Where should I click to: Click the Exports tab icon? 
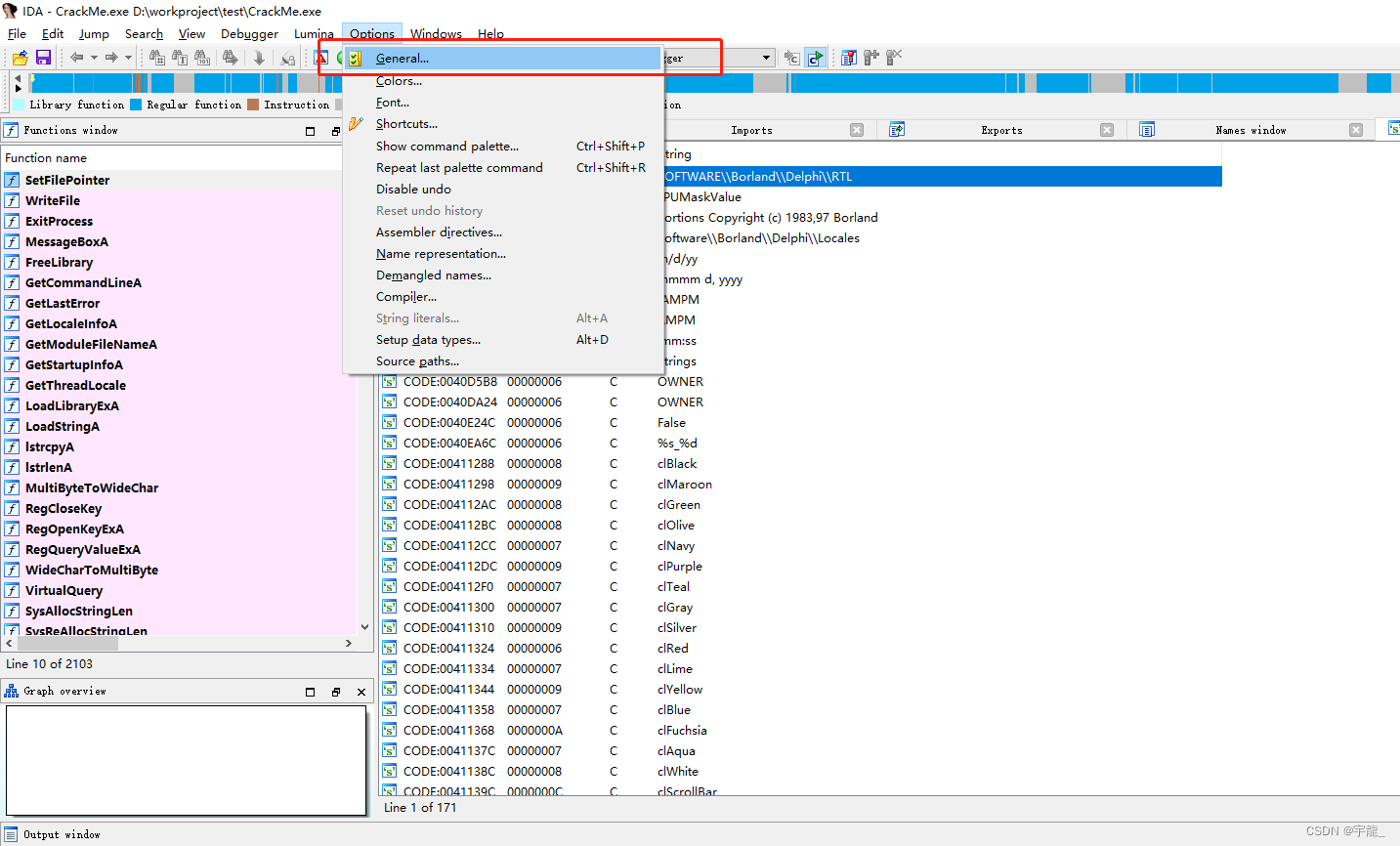(897, 130)
